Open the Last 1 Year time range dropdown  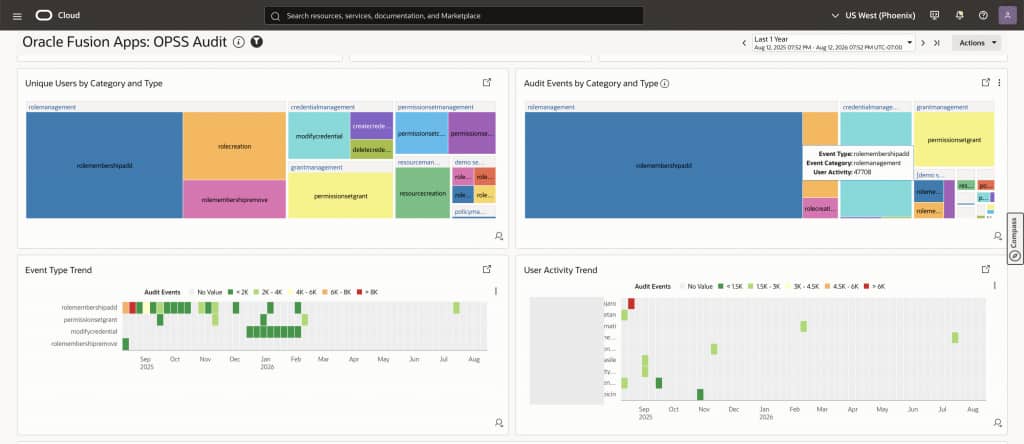[x=833, y=43]
